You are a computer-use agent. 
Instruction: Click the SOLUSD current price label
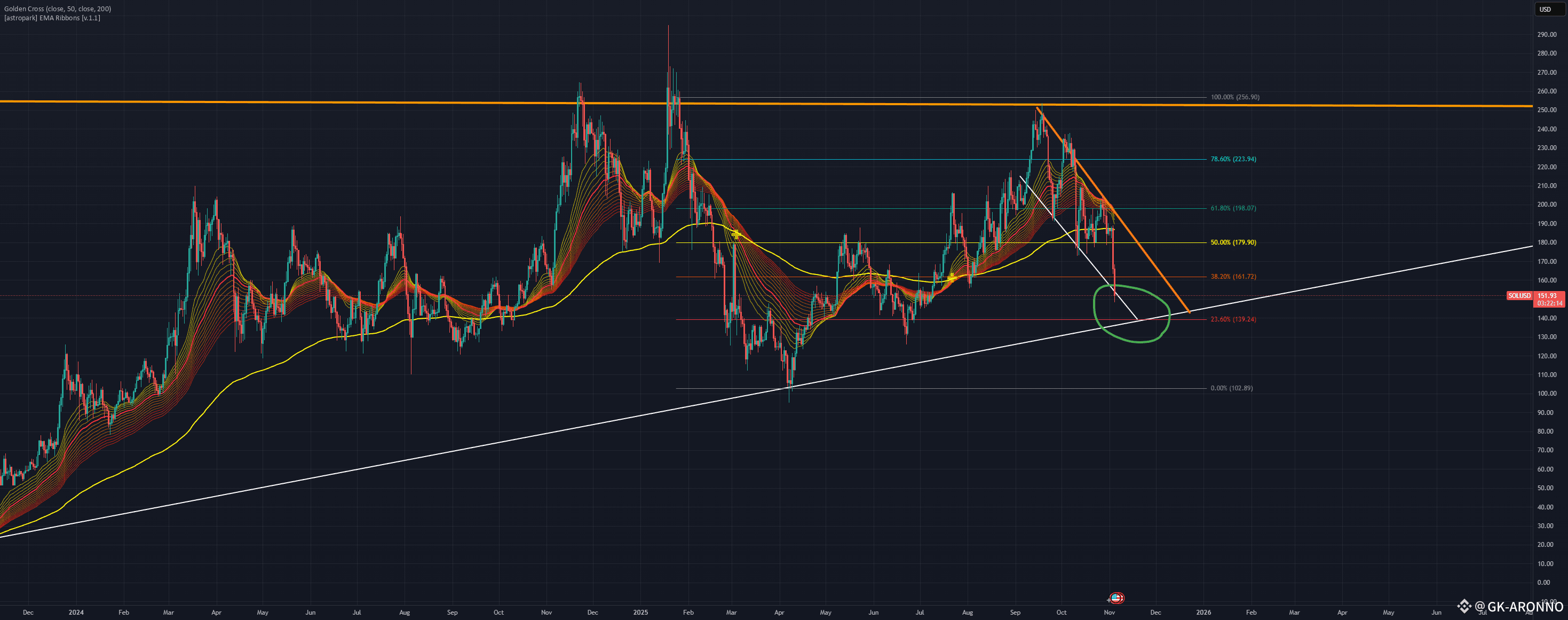click(x=1519, y=296)
